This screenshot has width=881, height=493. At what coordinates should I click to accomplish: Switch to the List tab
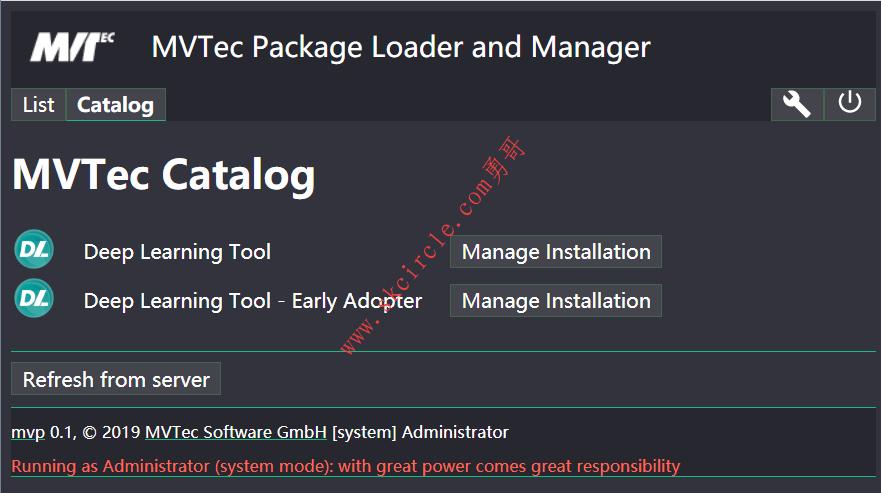click(x=38, y=105)
